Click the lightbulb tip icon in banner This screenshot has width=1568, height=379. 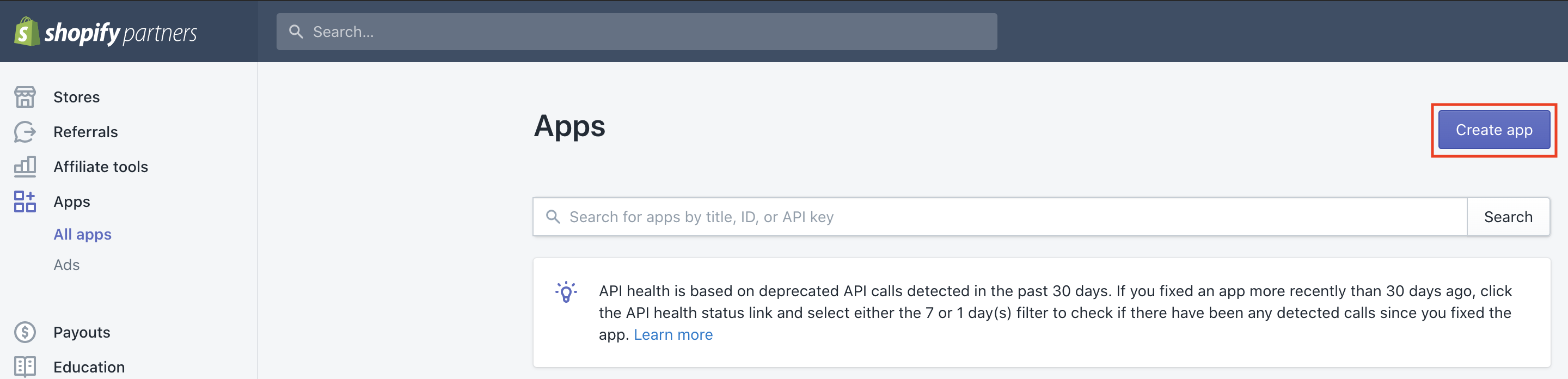[566, 292]
